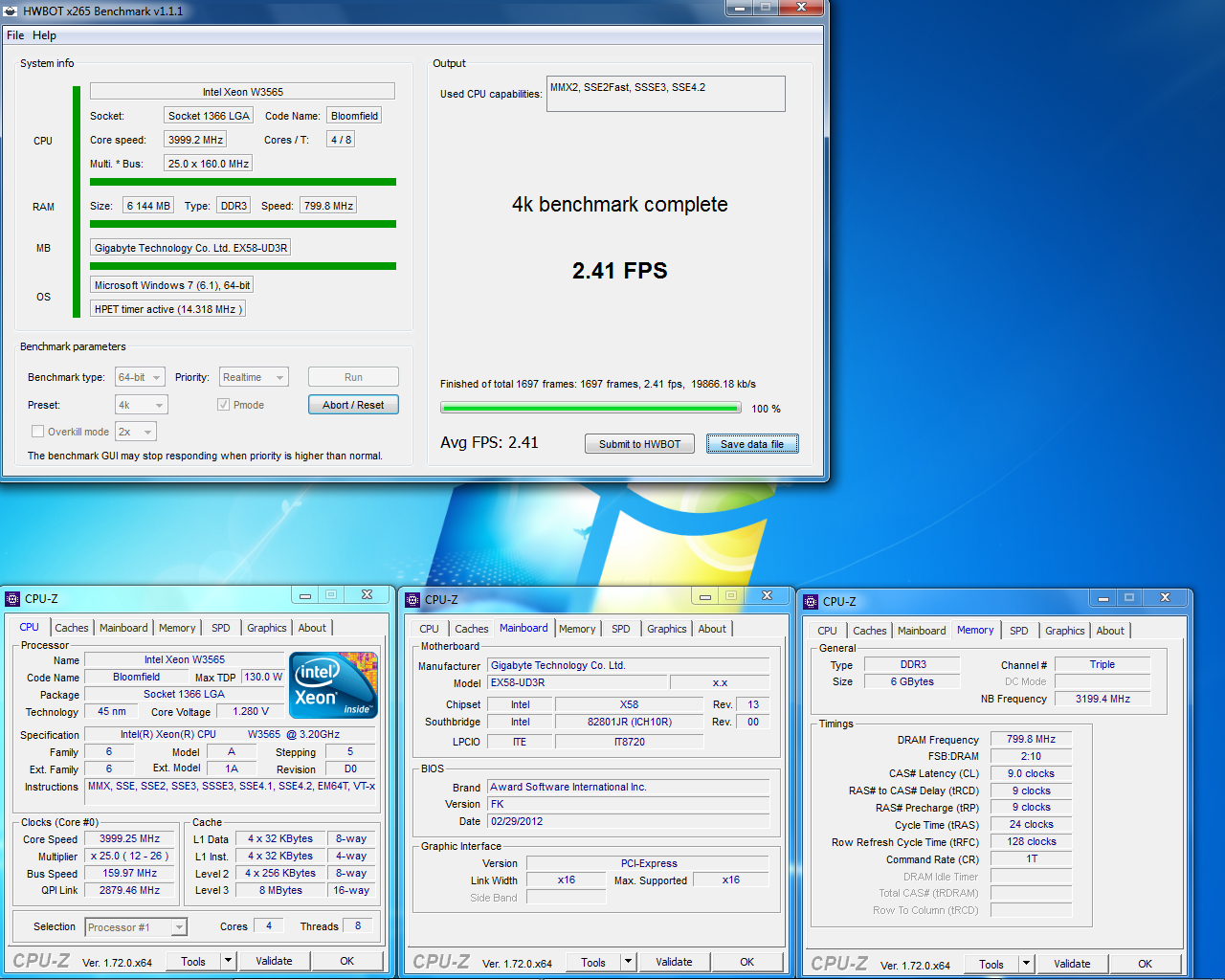Open About tab in first CPU-Z window
The width and height of the screenshot is (1225, 980).
pyautogui.click(x=312, y=628)
